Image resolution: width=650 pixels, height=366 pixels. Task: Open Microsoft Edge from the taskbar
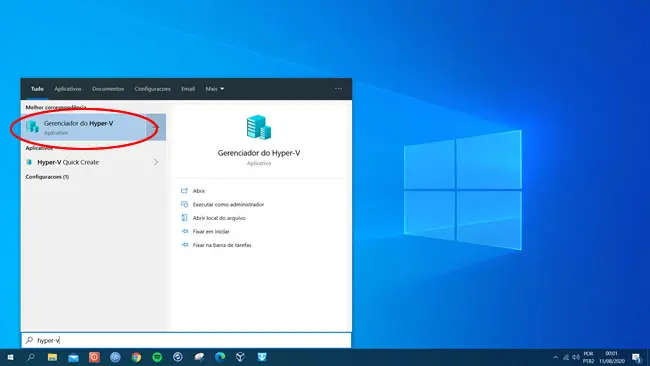(220, 357)
